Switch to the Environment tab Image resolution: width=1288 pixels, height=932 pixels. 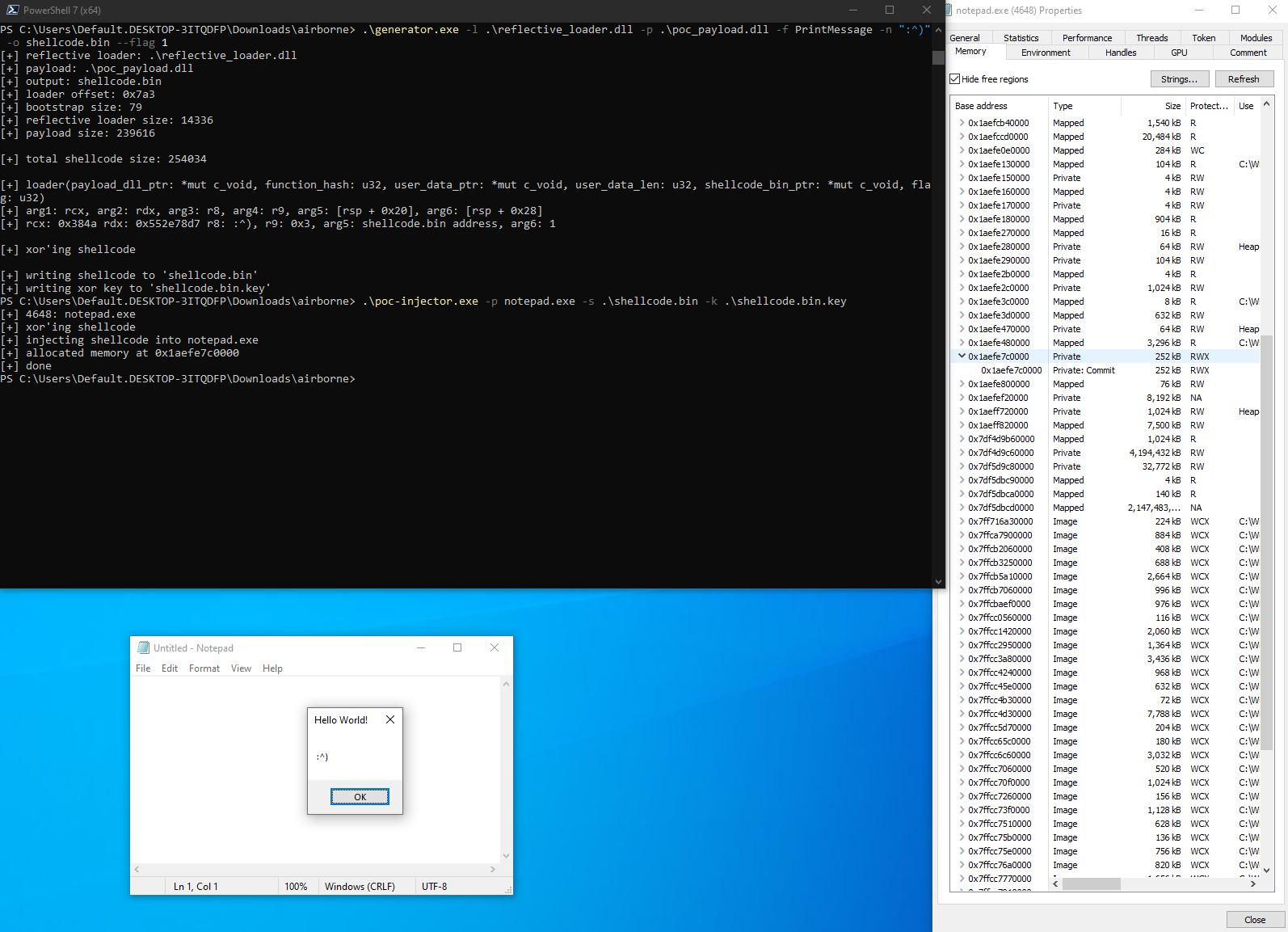[1046, 53]
